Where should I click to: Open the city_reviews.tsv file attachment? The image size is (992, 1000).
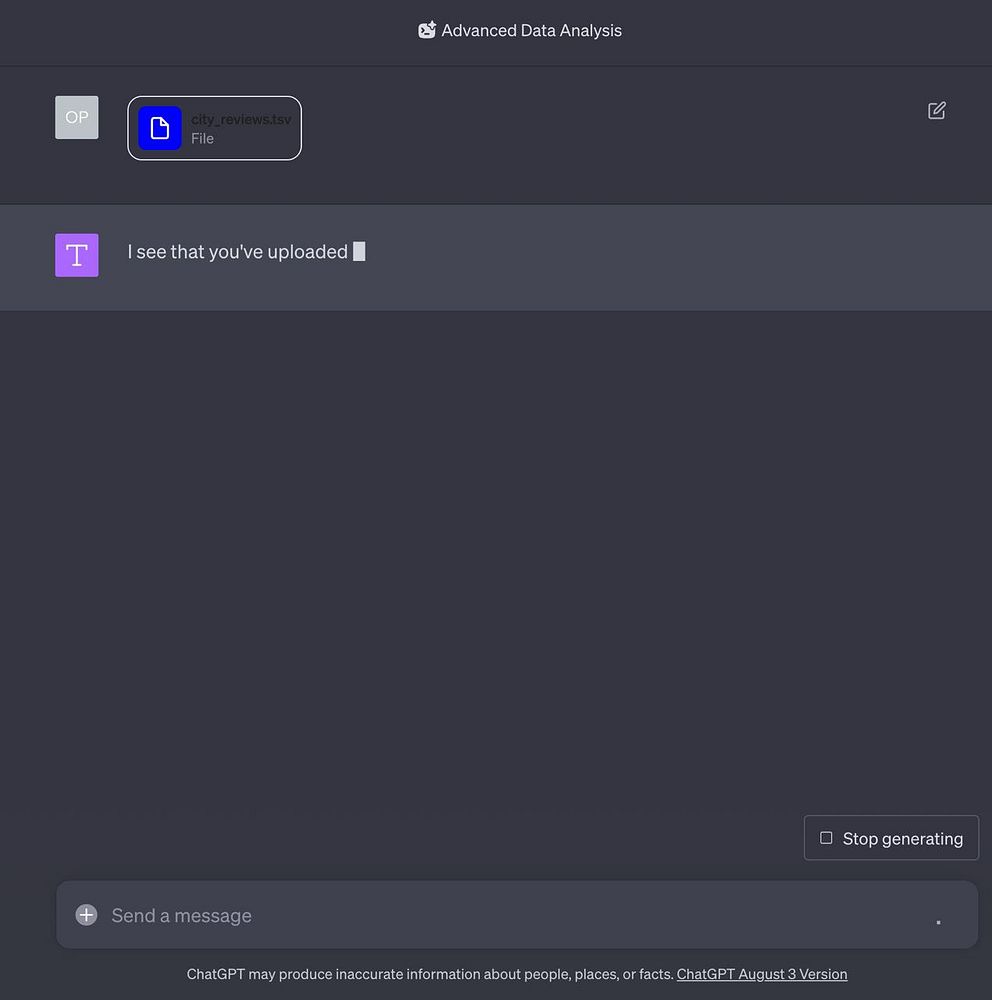click(x=214, y=128)
